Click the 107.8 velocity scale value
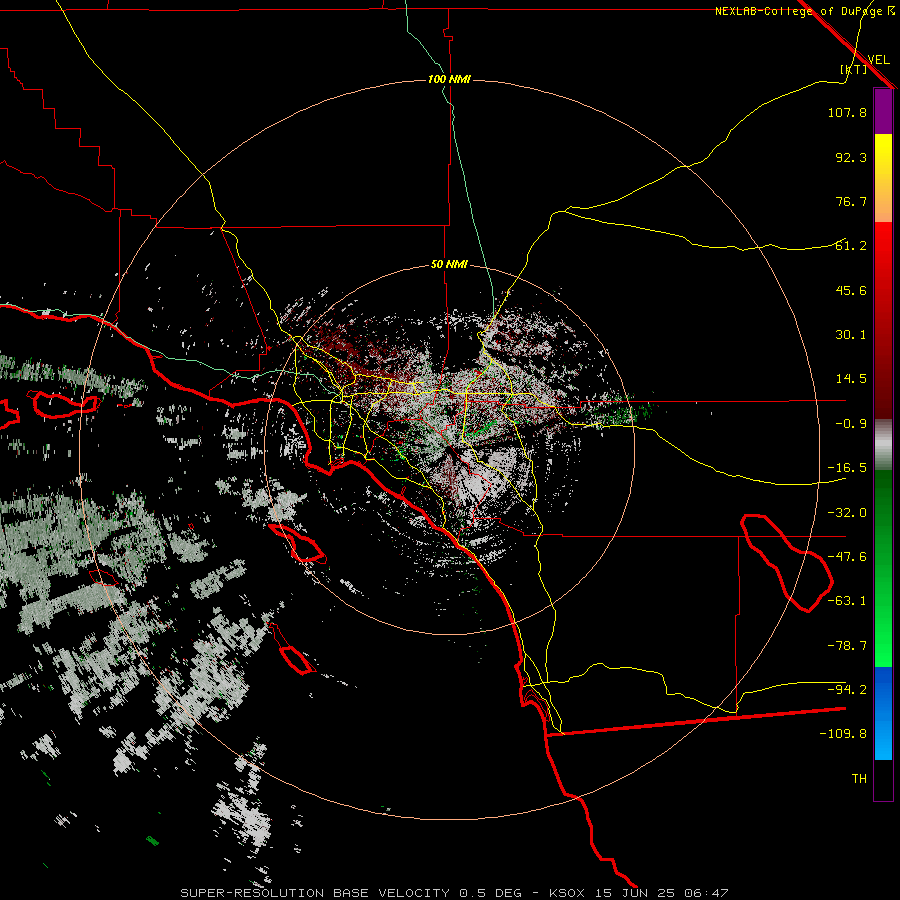This screenshot has height=900, width=900. pyautogui.click(x=847, y=112)
